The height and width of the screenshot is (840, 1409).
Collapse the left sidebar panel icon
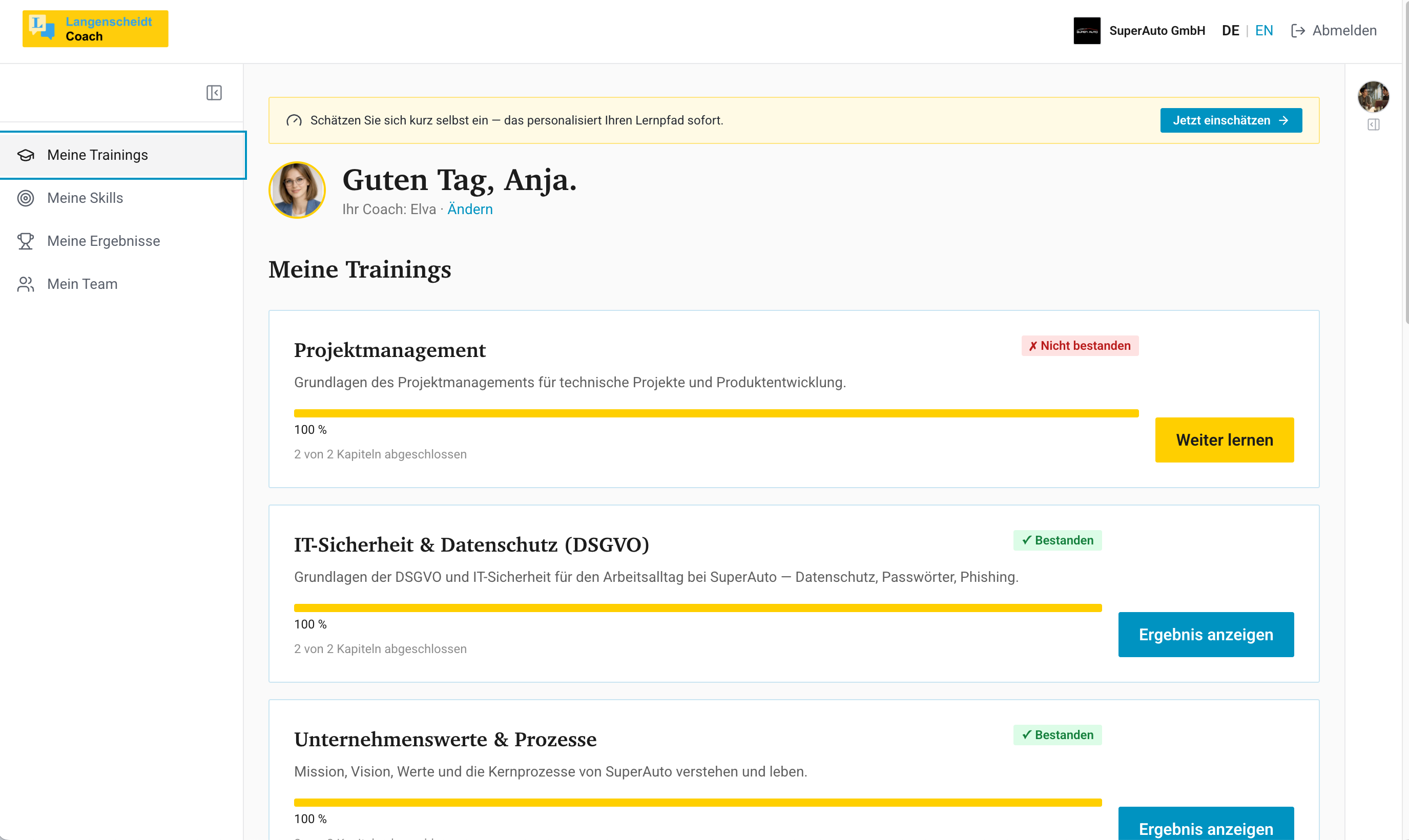(x=214, y=93)
